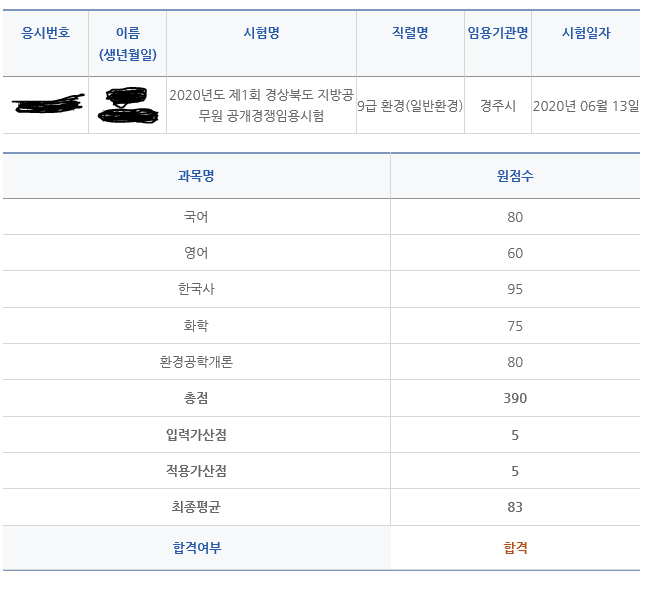This screenshot has width=652, height=592.
Task: Select the 국어 subject row label
Action: (196, 217)
